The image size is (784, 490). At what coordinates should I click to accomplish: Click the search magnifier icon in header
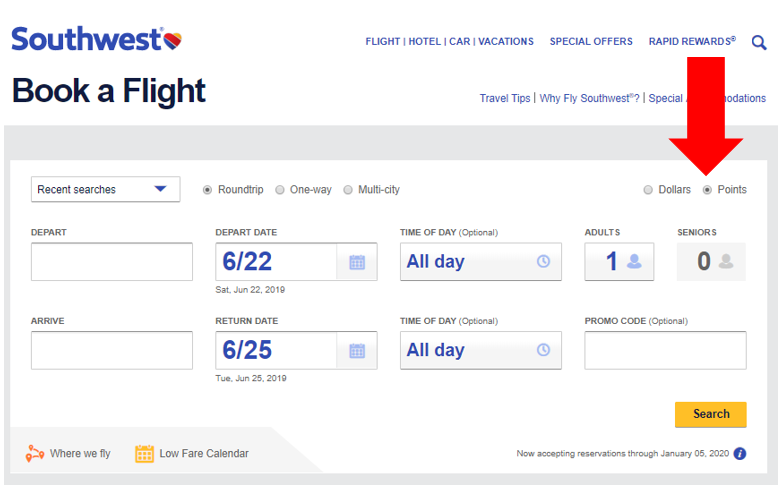[x=759, y=42]
